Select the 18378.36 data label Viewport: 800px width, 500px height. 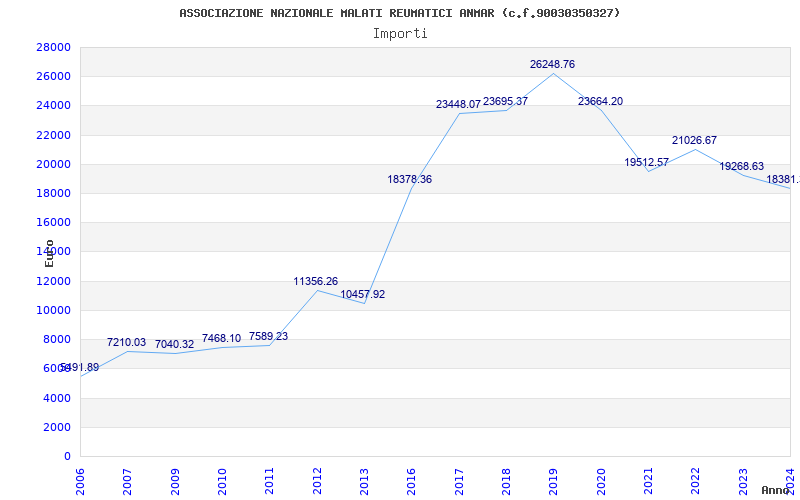click(x=409, y=179)
